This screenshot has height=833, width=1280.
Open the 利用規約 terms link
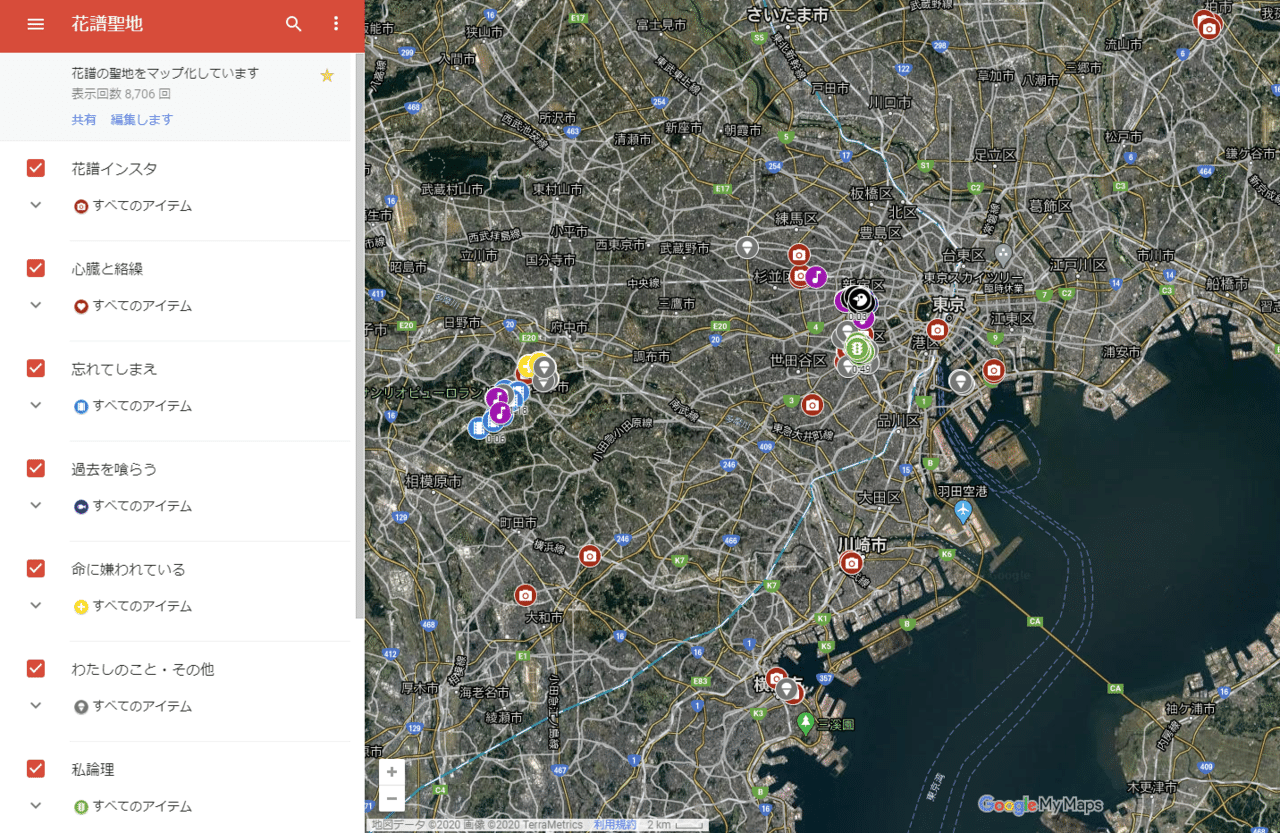[x=615, y=825]
